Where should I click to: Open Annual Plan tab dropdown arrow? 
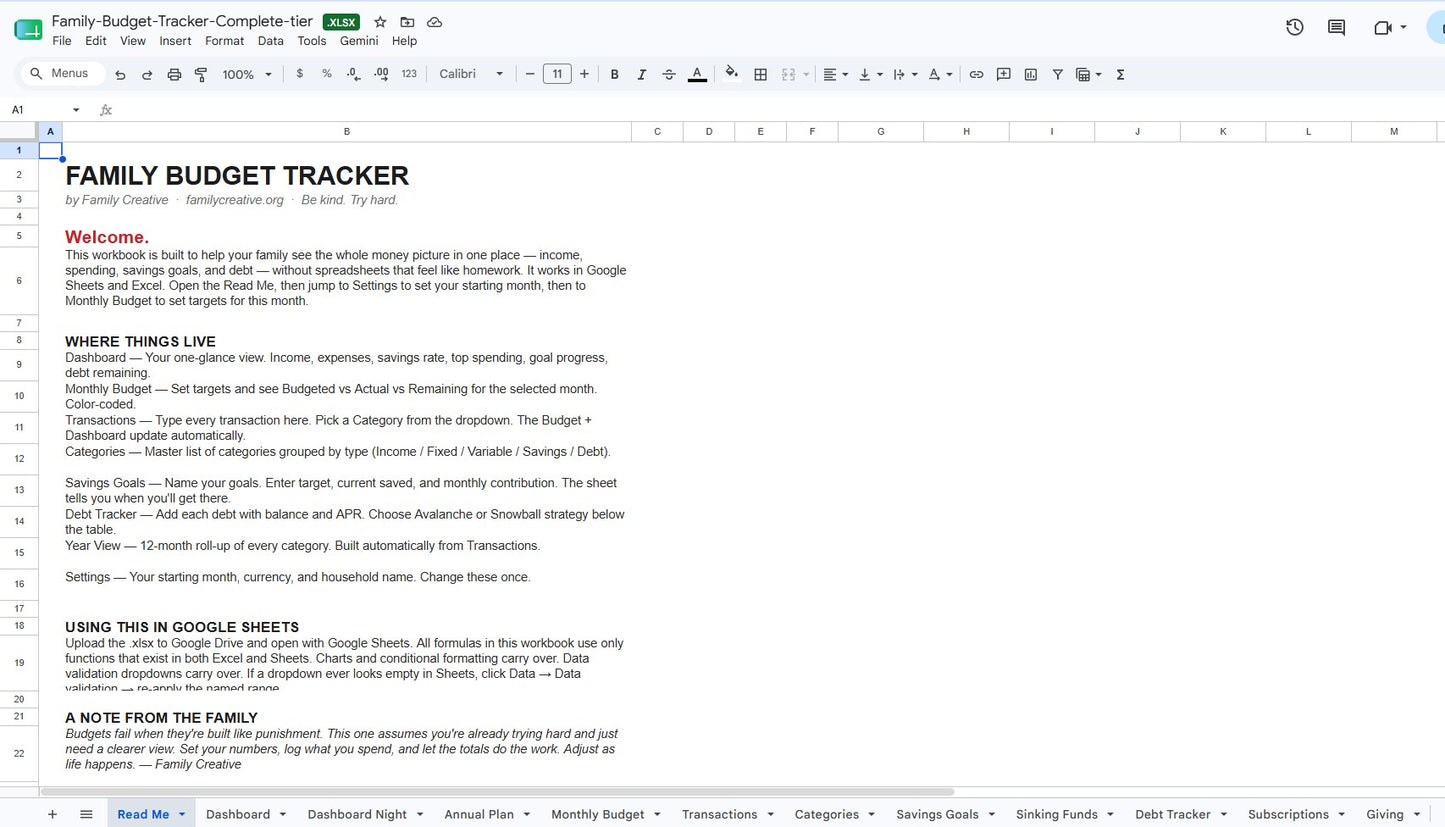pyautogui.click(x=526, y=815)
